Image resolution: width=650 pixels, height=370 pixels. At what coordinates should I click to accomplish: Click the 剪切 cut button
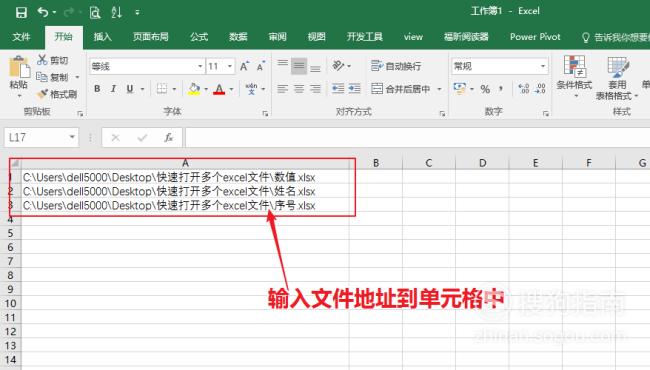(52, 60)
